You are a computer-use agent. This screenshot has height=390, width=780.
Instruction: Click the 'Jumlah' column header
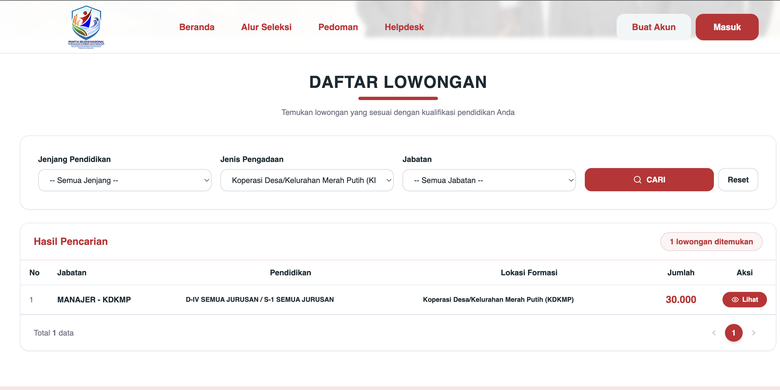681,273
